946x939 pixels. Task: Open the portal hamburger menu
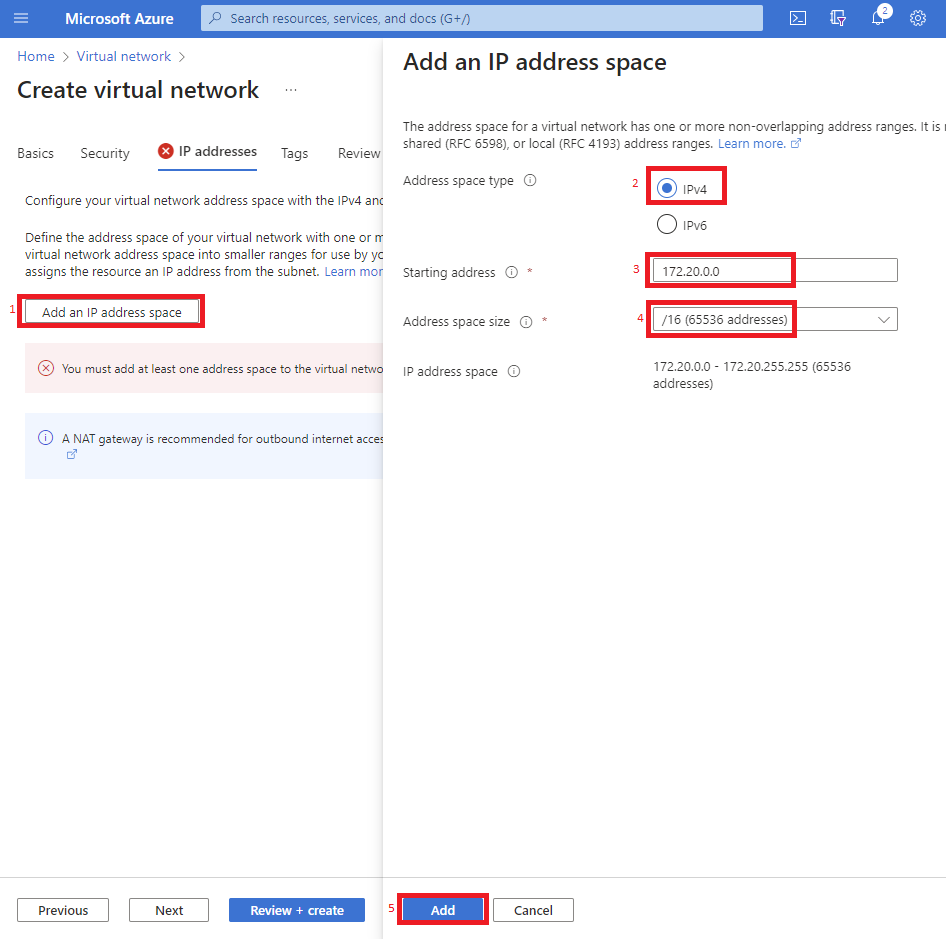pyautogui.click(x=20, y=17)
